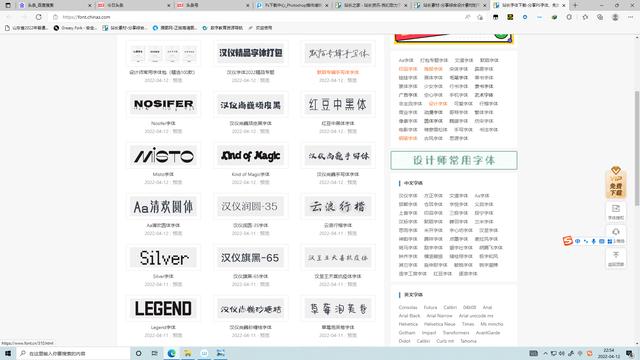Click the browser refresh icon
The image size is (640, 360).
coord(38,17)
